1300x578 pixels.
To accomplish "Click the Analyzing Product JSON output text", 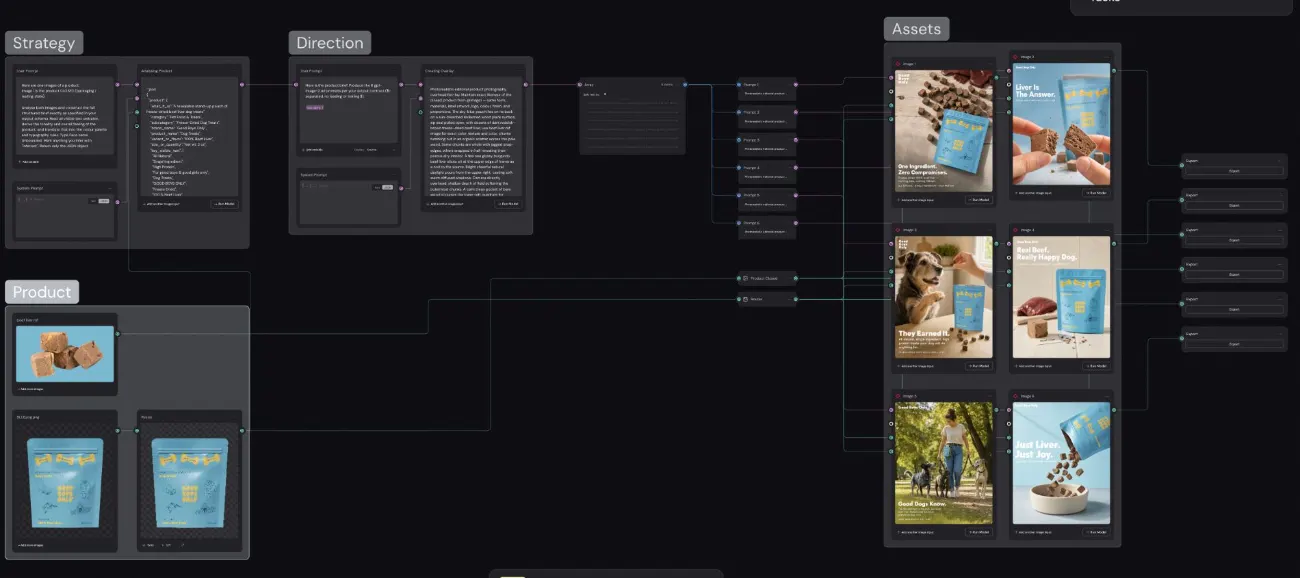I will tap(190, 136).
